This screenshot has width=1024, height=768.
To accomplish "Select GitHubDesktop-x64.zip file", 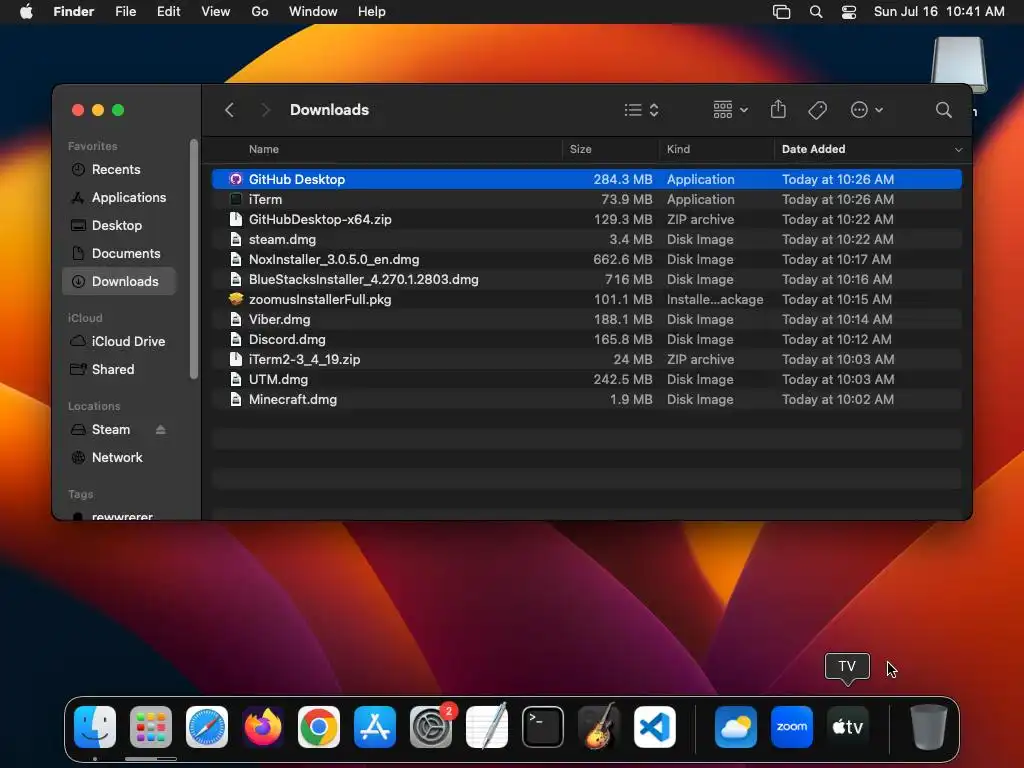I will (x=586, y=219).
